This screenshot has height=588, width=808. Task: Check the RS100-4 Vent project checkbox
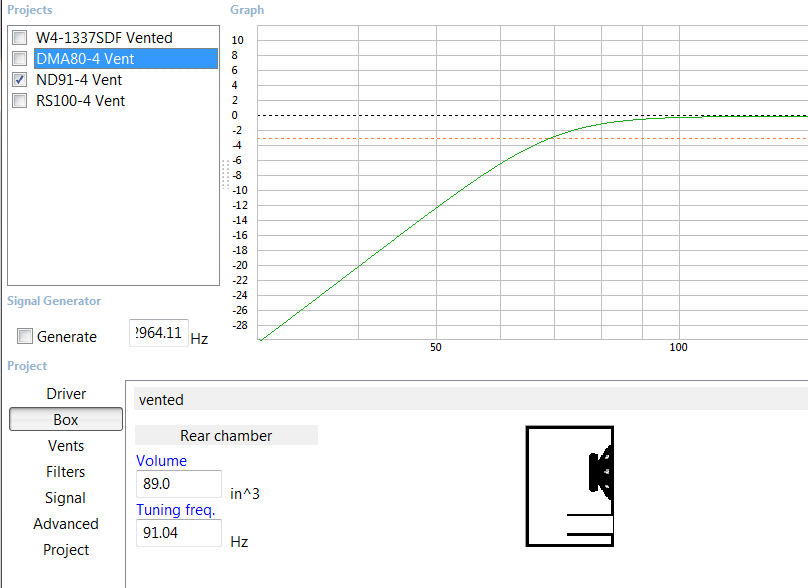[x=20, y=100]
